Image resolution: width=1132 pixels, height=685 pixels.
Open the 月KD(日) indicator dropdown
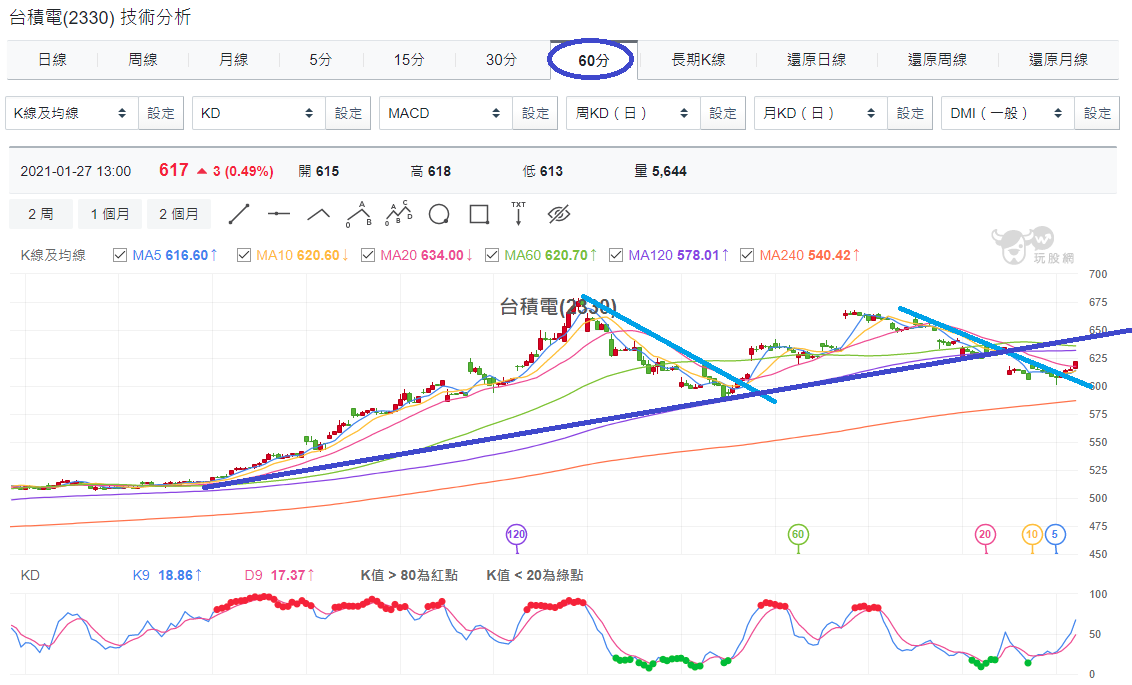[821, 113]
